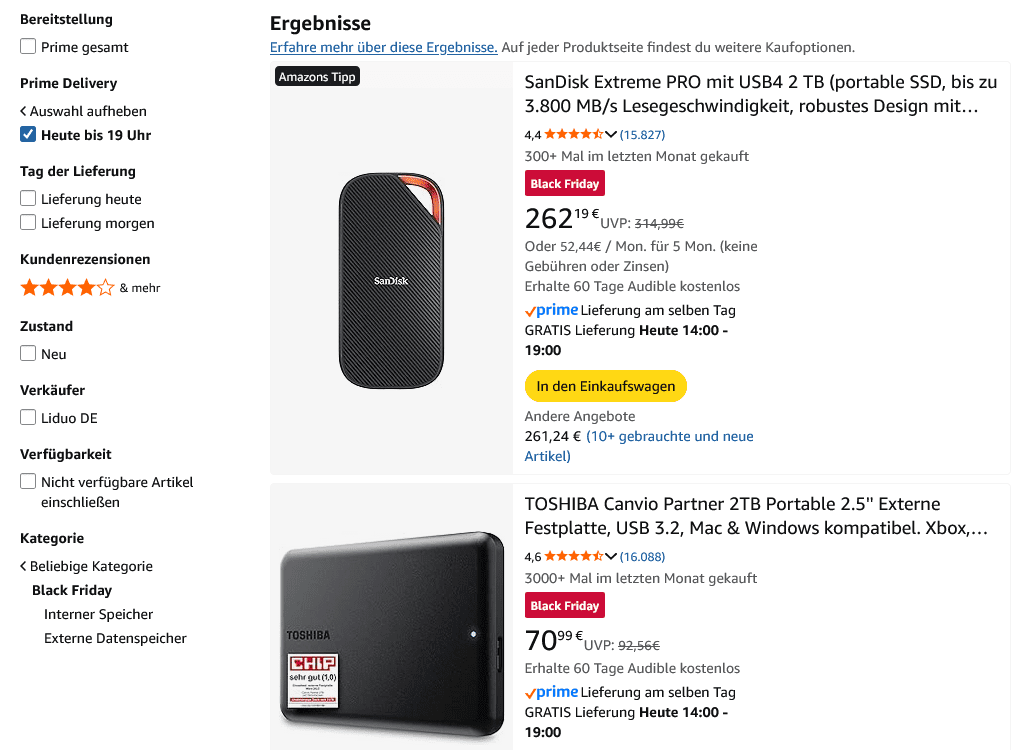Click the Black Friday badge on SanDisk
This screenshot has height=750, width=1027.
click(x=564, y=184)
